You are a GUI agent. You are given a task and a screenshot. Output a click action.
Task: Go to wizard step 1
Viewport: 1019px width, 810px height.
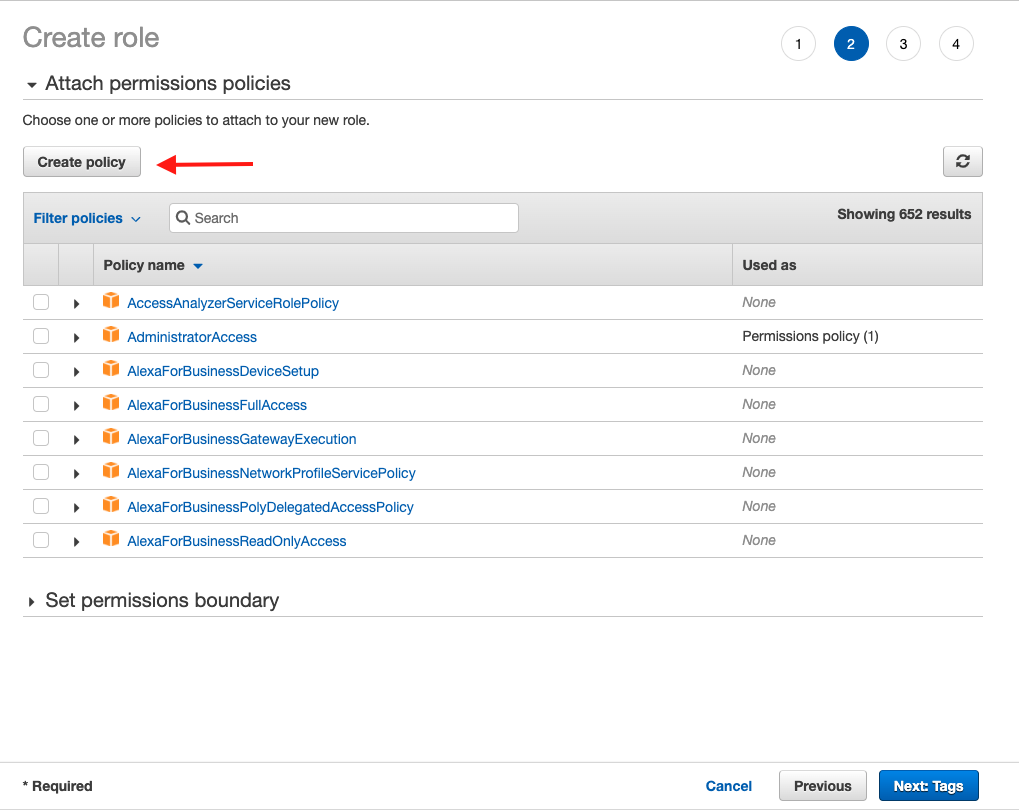pyautogui.click(x=798, y=44)
